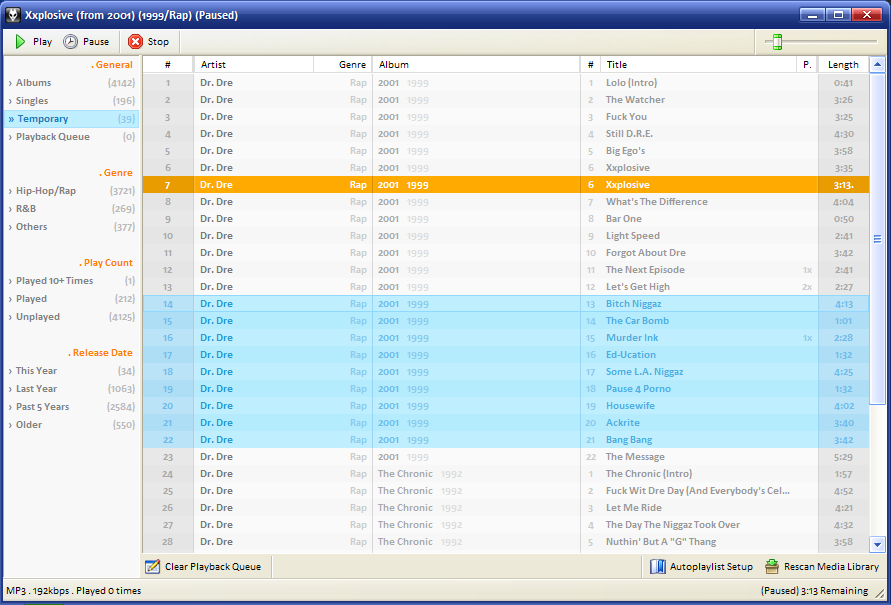Open the Albums list
Image resolution: width=891 pixels, height=605 pixels.
(72, 83)
